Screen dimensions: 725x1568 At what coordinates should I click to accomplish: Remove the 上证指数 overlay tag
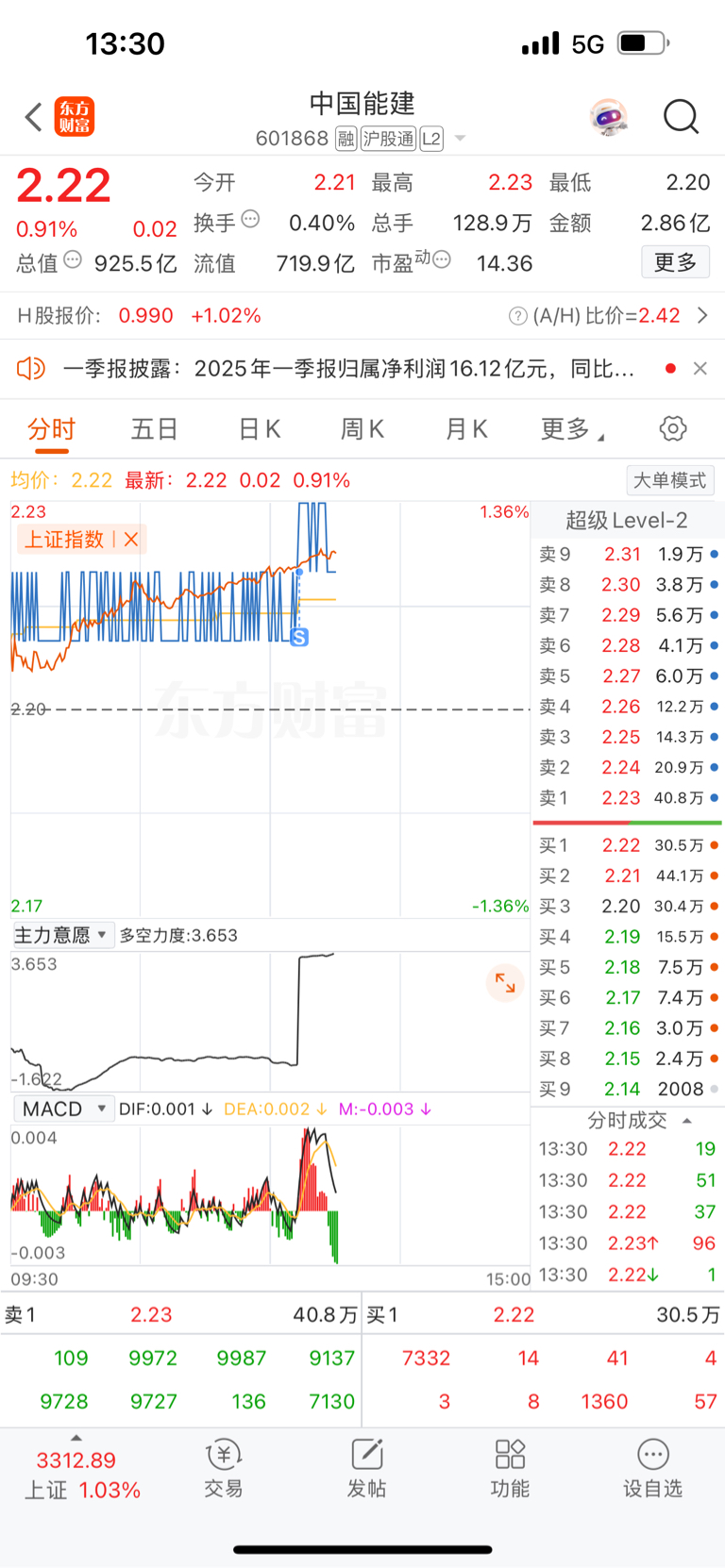click(x=131, y=540)
